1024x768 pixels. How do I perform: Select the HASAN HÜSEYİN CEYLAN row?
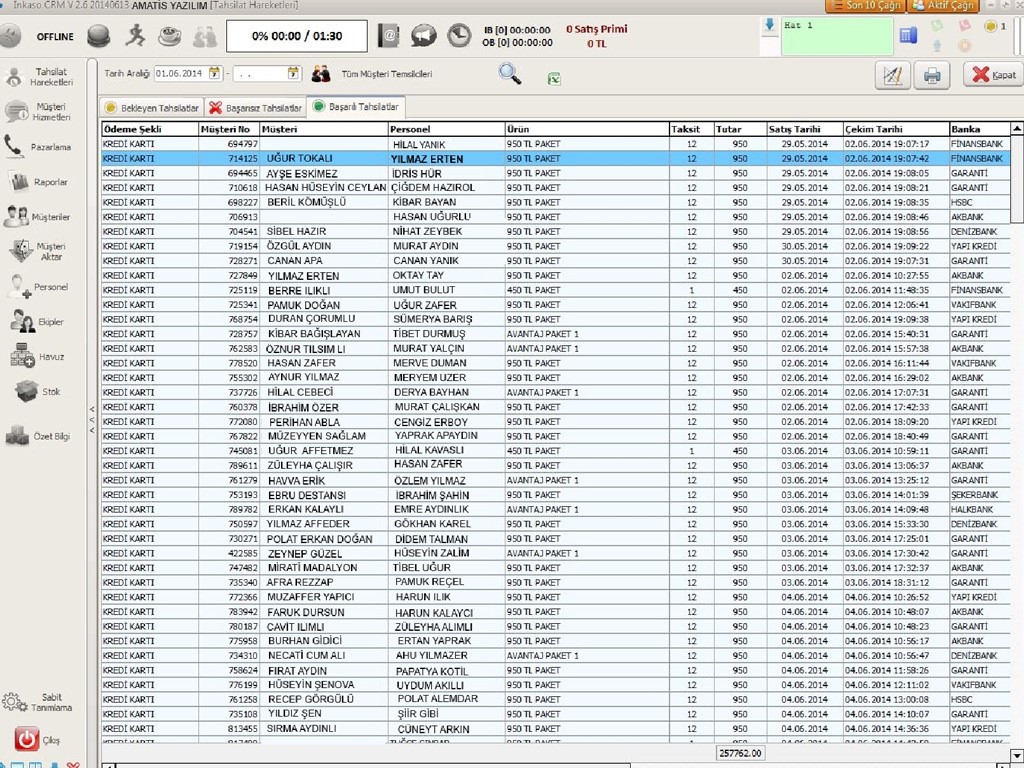point(556,187)
